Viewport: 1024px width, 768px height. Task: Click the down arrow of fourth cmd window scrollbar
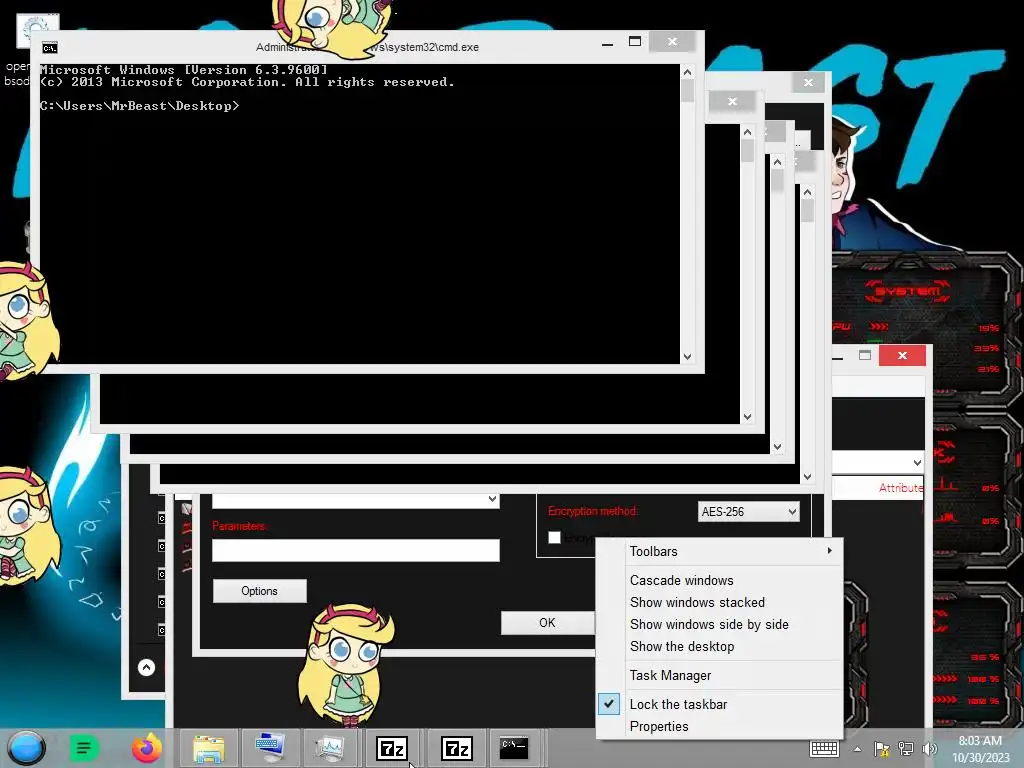807,477
